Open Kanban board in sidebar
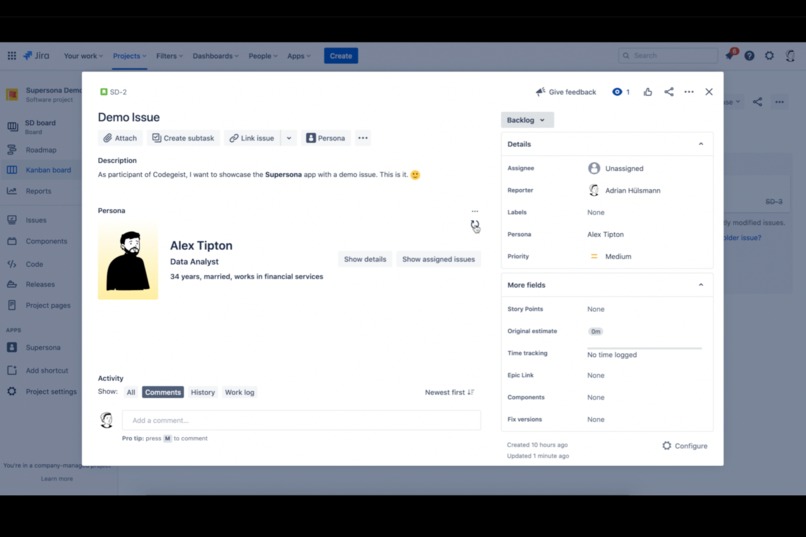806x537 pixels. [x=41, y=170]
